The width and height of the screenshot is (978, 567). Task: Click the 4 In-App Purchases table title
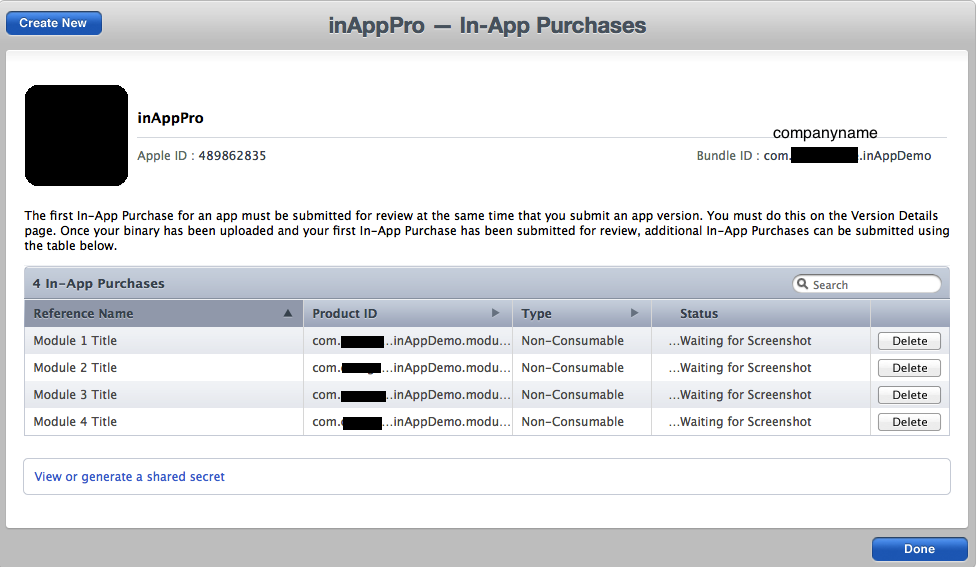(99, 283)
